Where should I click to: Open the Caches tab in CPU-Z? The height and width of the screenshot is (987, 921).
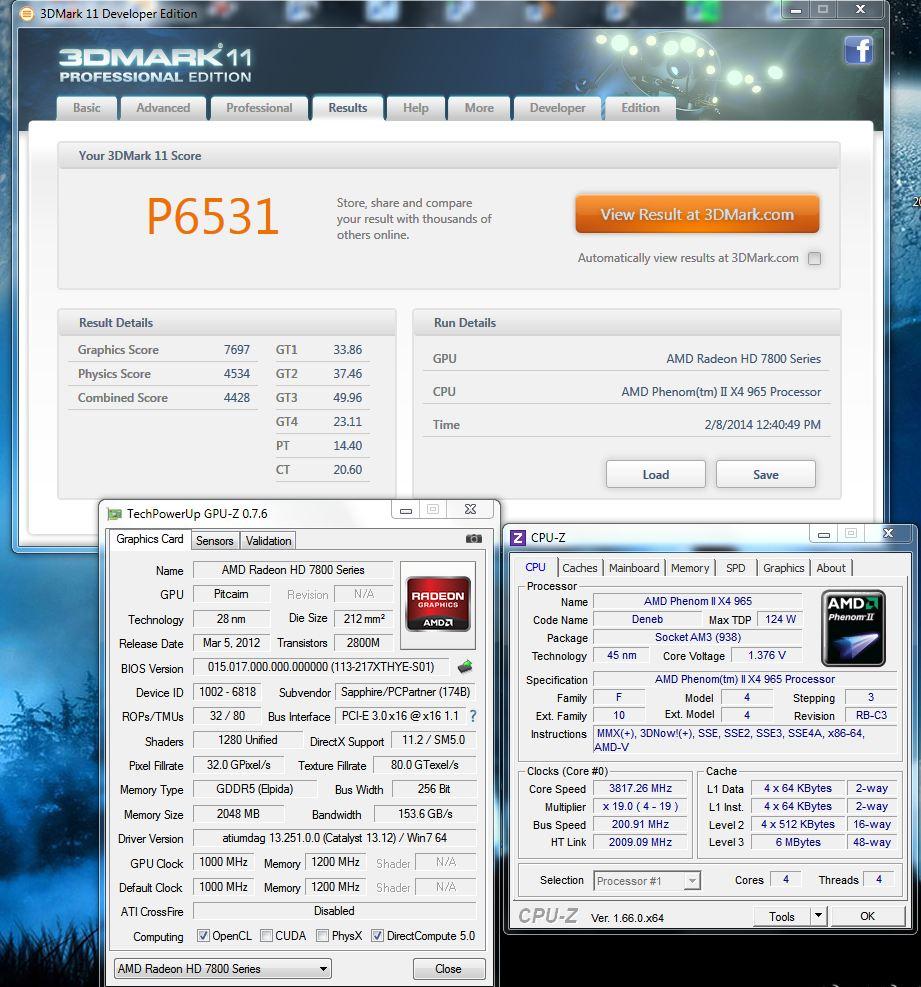[580, 568]
